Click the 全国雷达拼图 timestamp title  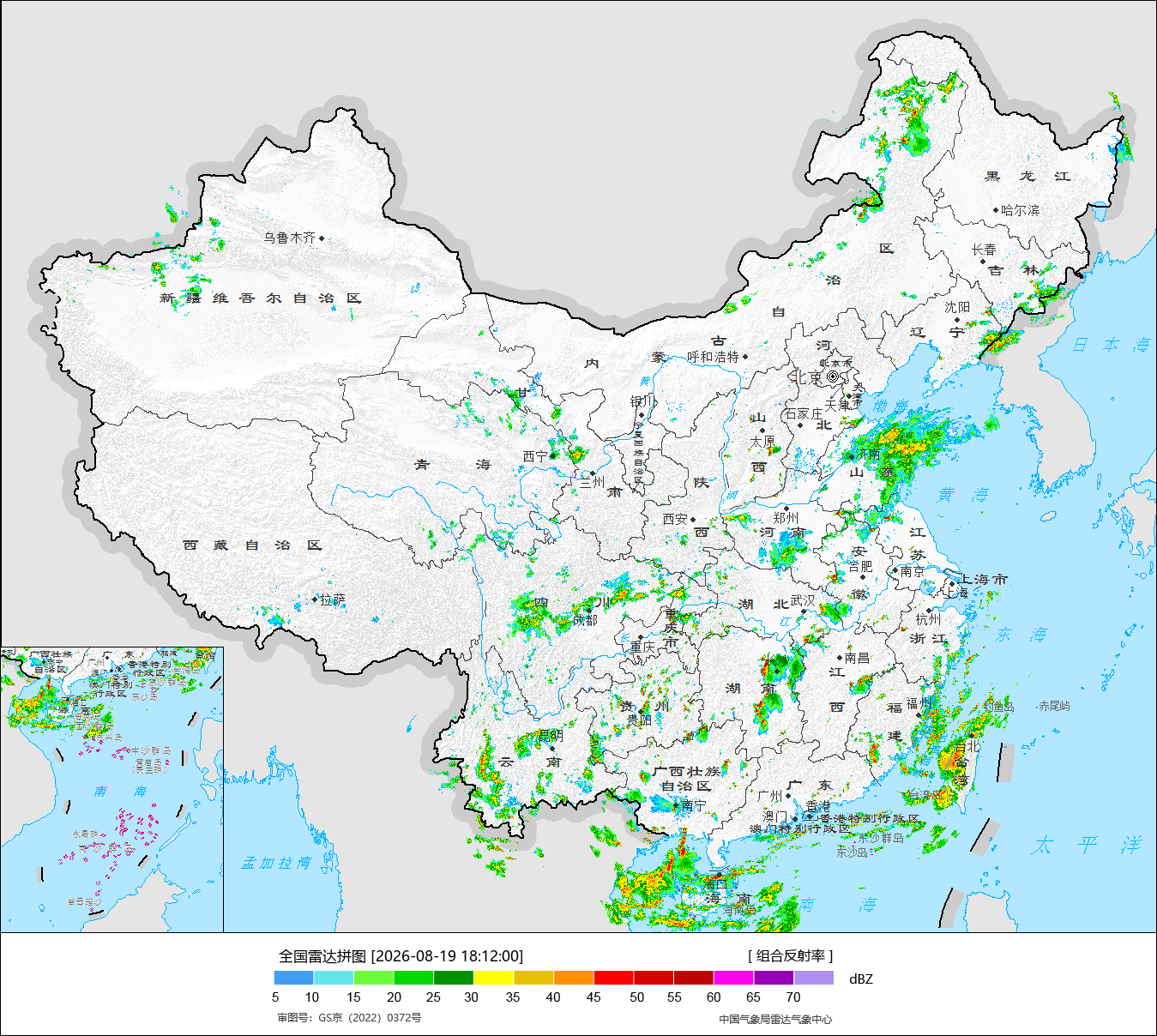click(401, 956)
